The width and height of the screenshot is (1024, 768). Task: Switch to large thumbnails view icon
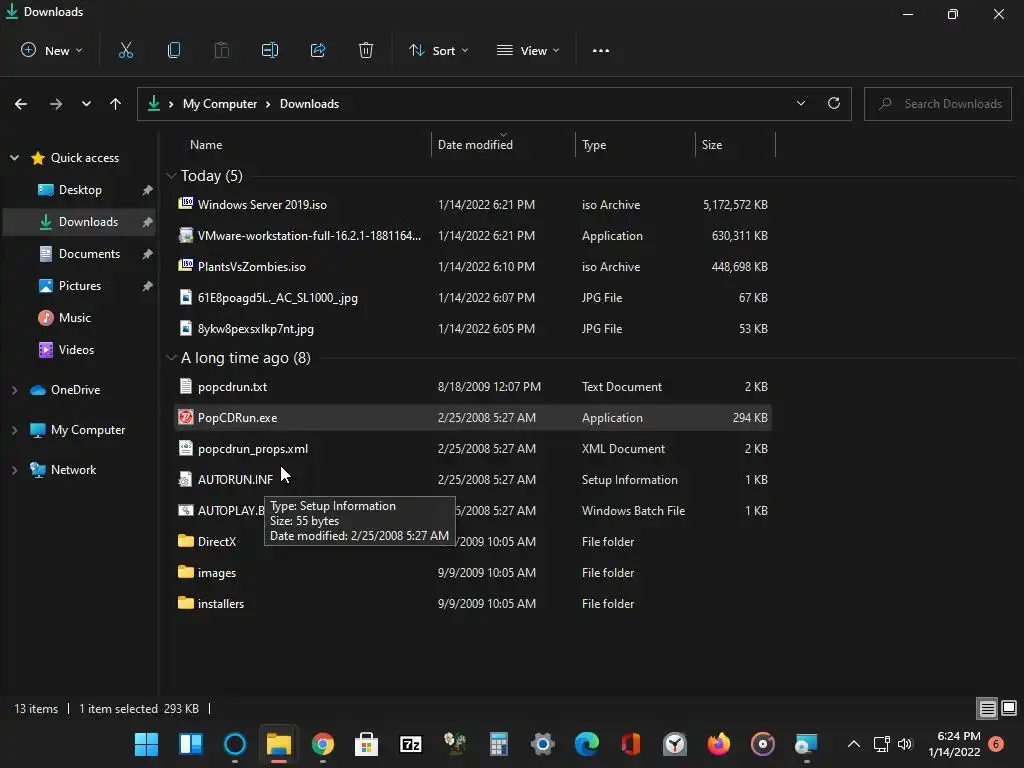(x=1009, y=708)
